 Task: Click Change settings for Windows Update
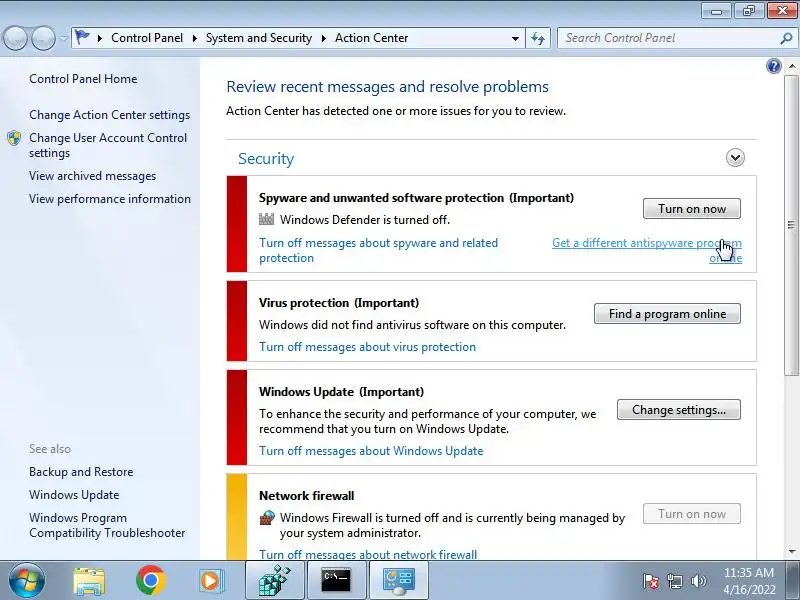(679, 410)
